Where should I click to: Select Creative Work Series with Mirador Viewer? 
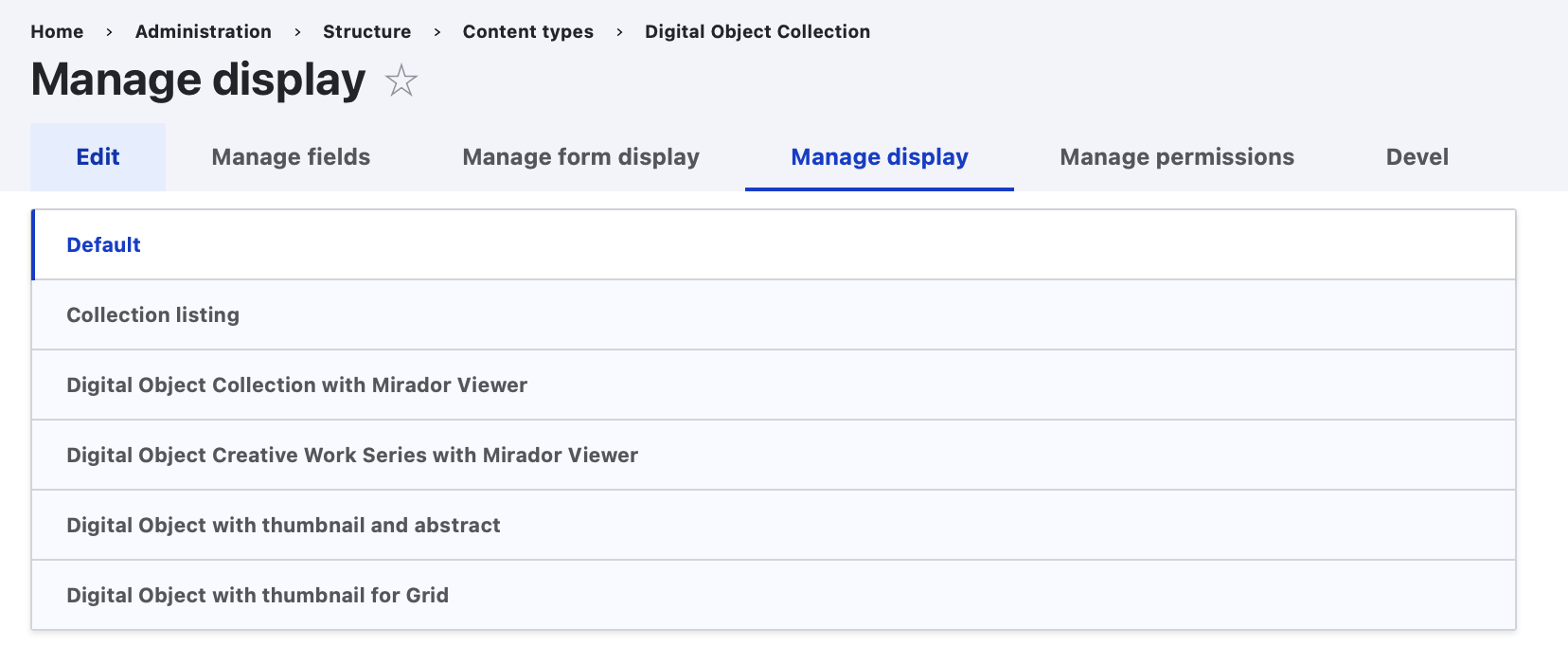point(351,456)
